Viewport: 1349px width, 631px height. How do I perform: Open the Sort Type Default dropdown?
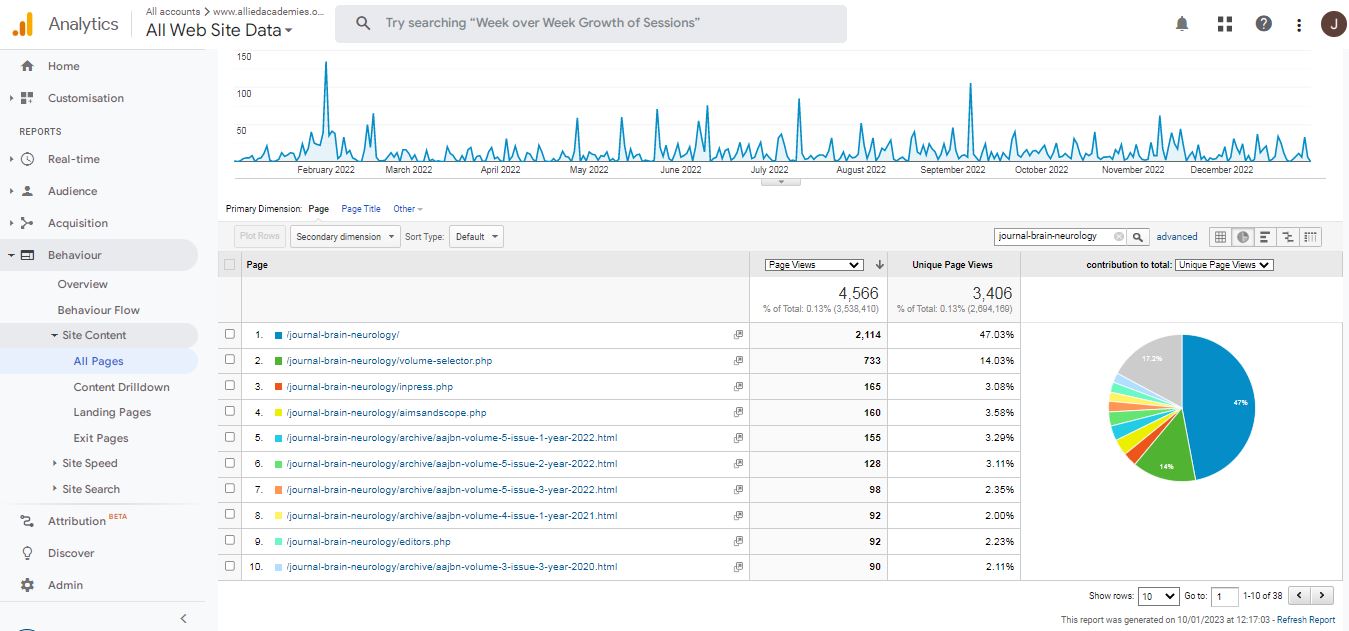tap(476, 237)
